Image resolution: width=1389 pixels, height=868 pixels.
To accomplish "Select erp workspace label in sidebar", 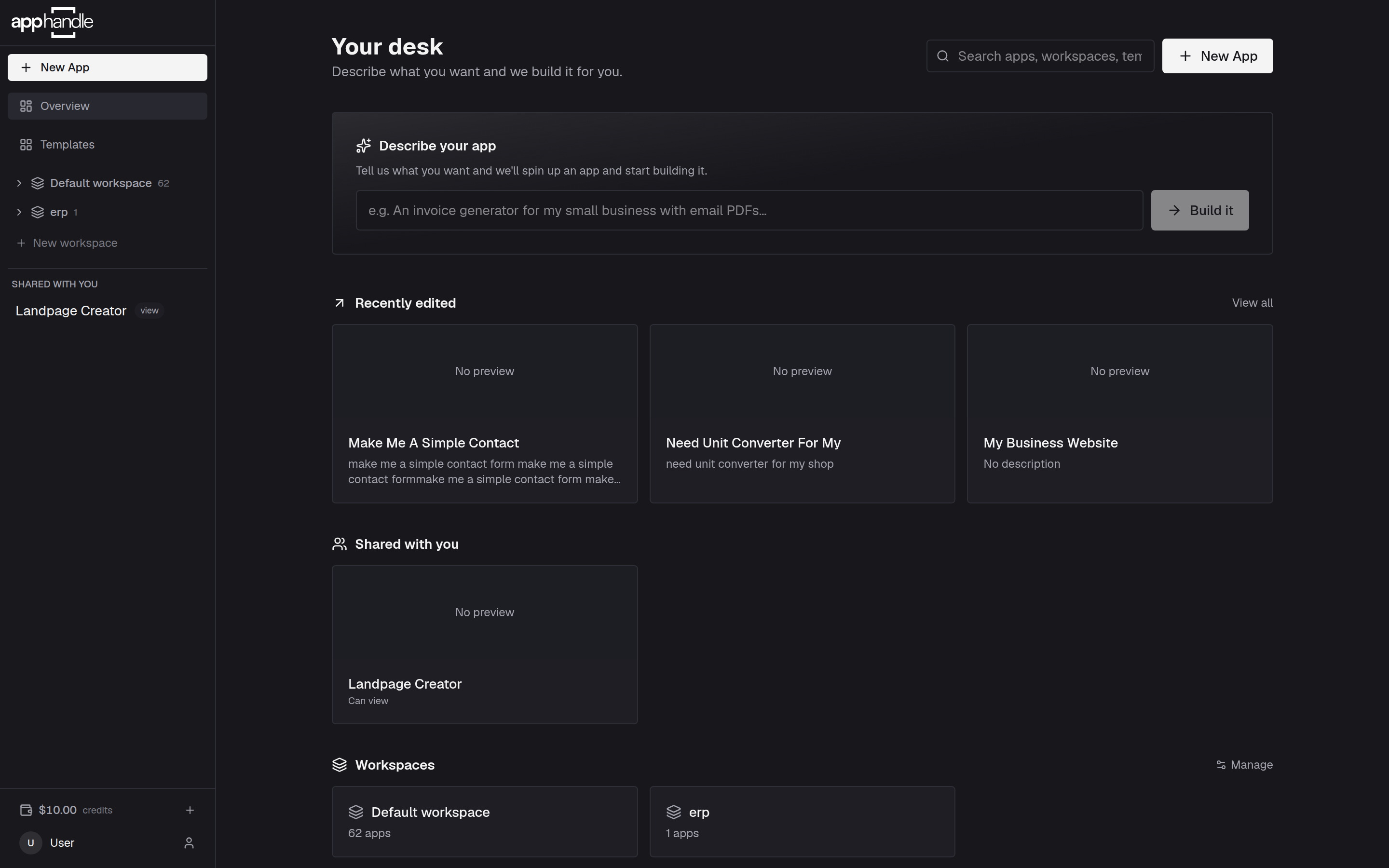I will pos(58,212).
